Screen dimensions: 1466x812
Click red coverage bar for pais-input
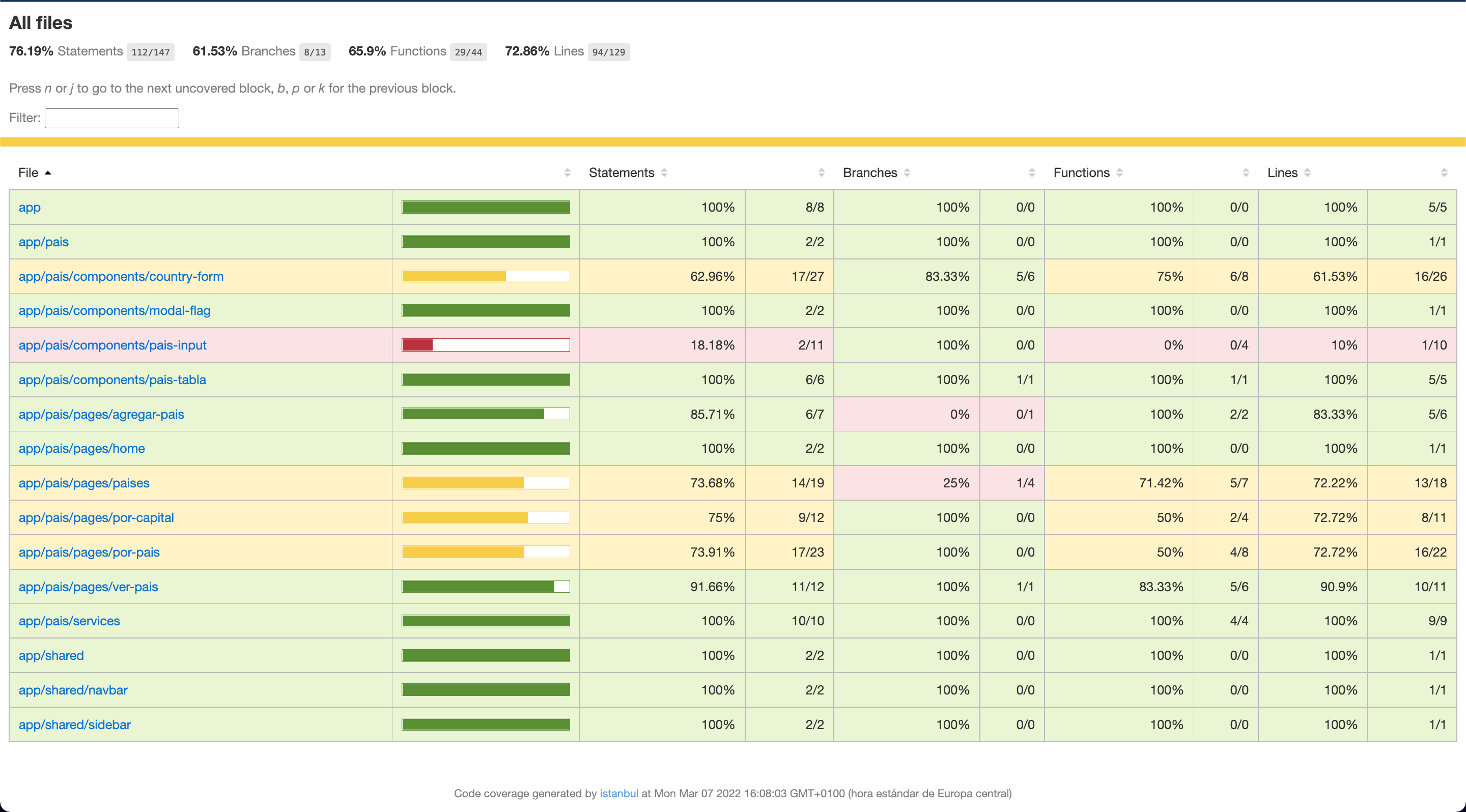(418, 345)
